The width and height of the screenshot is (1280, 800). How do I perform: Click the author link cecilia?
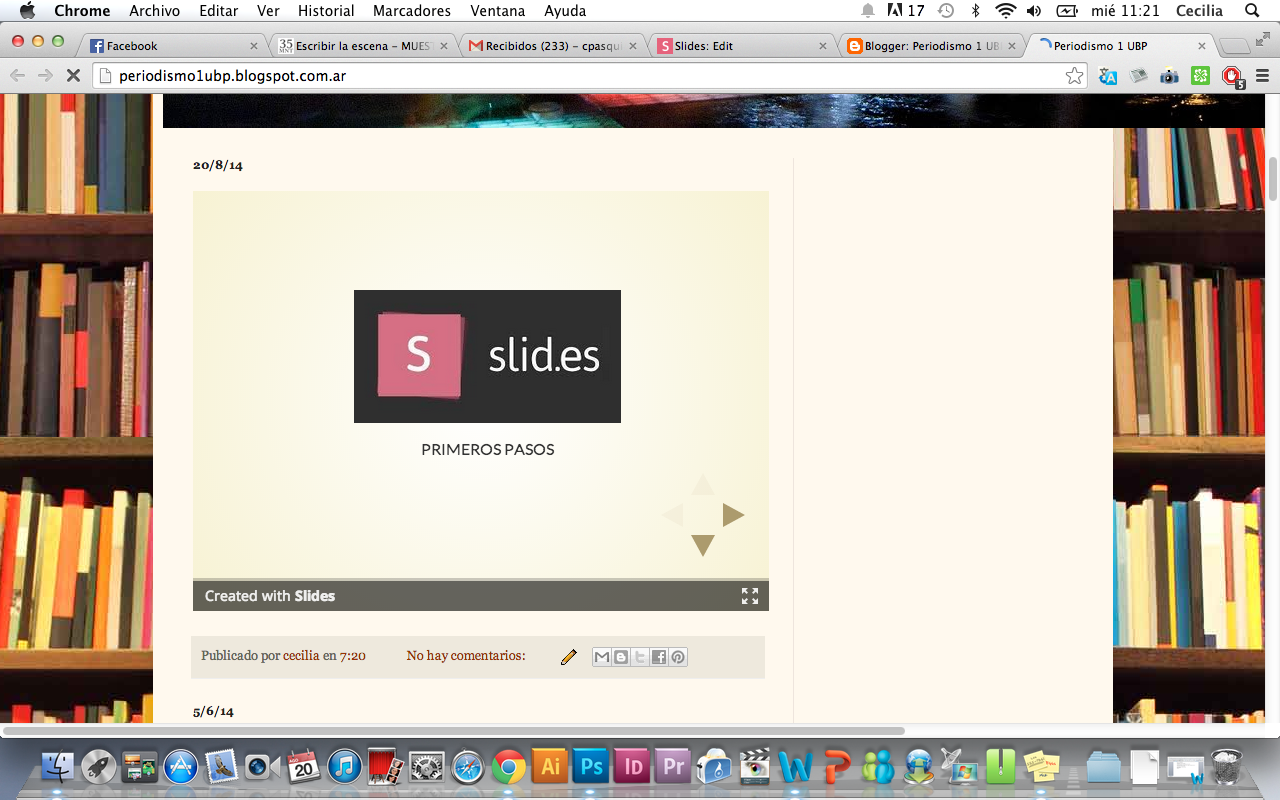[x=301, y=656]
